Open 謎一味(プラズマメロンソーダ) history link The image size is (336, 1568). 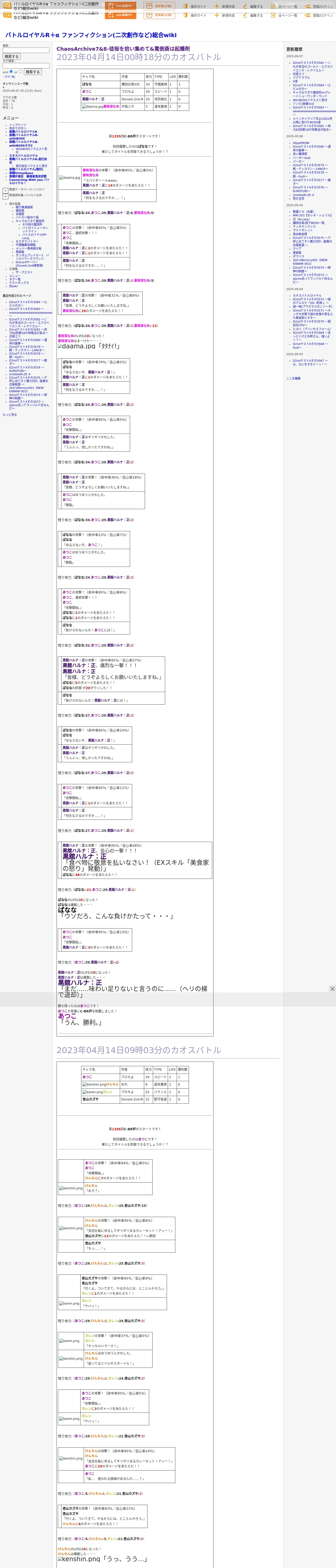click(x=312, y=306)
